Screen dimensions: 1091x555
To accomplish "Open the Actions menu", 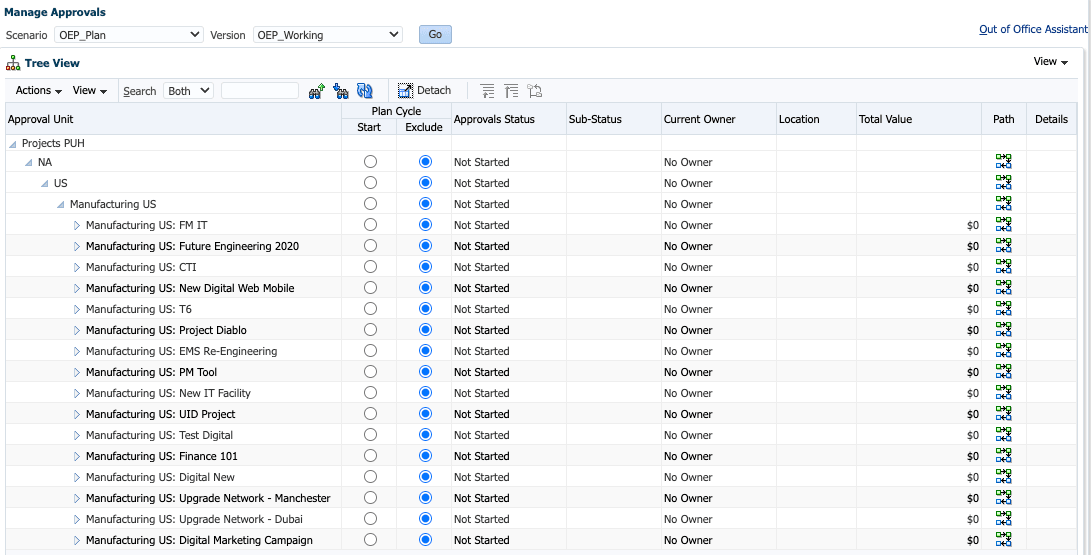I will click(39, 90).
